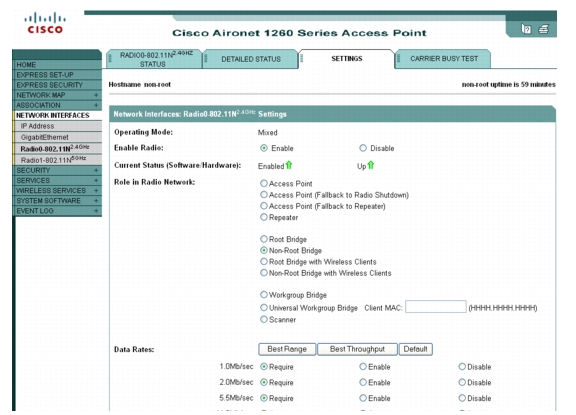Select Root Bridge with Wireless Clients
This screenshot has height=415, width=576.
point(264,261)
